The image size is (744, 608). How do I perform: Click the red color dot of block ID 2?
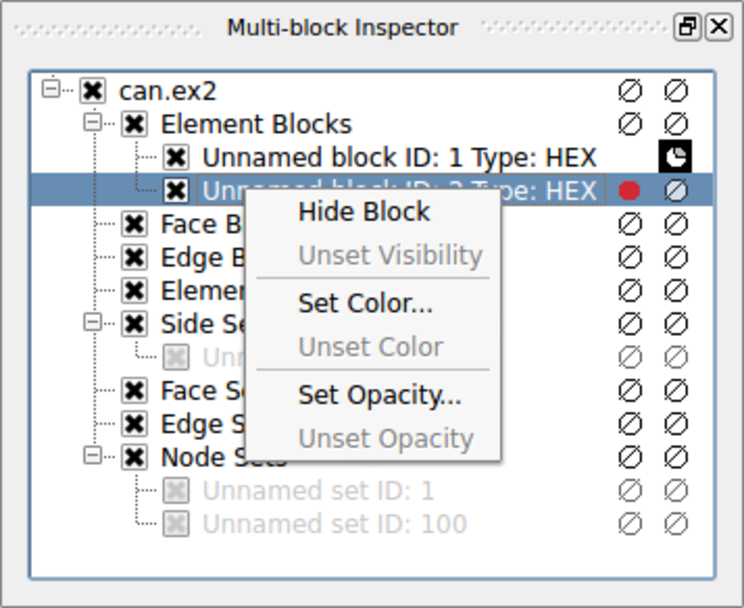[x=629, y=190]
